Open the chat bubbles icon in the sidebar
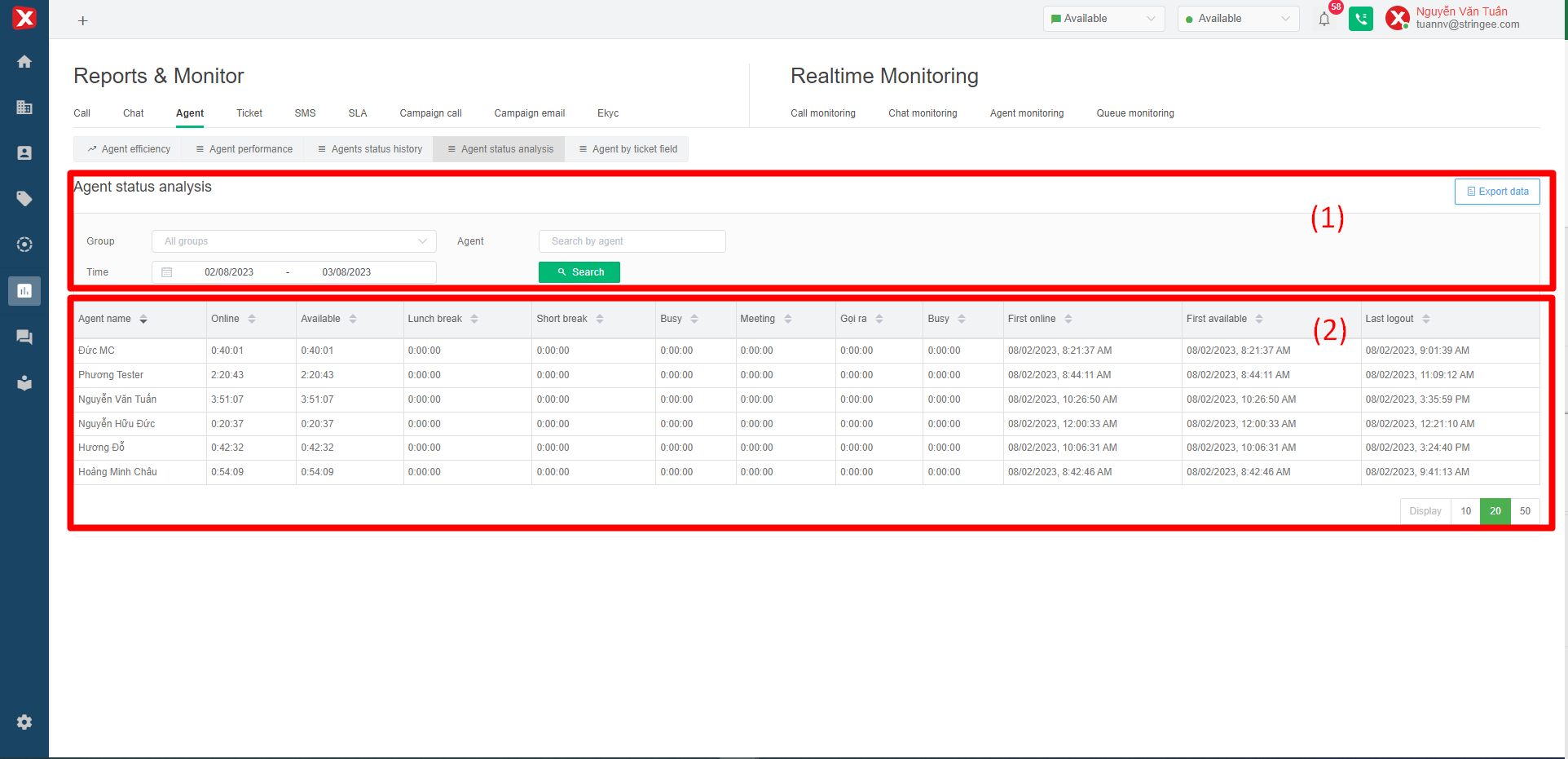 [x=24, y=337]
